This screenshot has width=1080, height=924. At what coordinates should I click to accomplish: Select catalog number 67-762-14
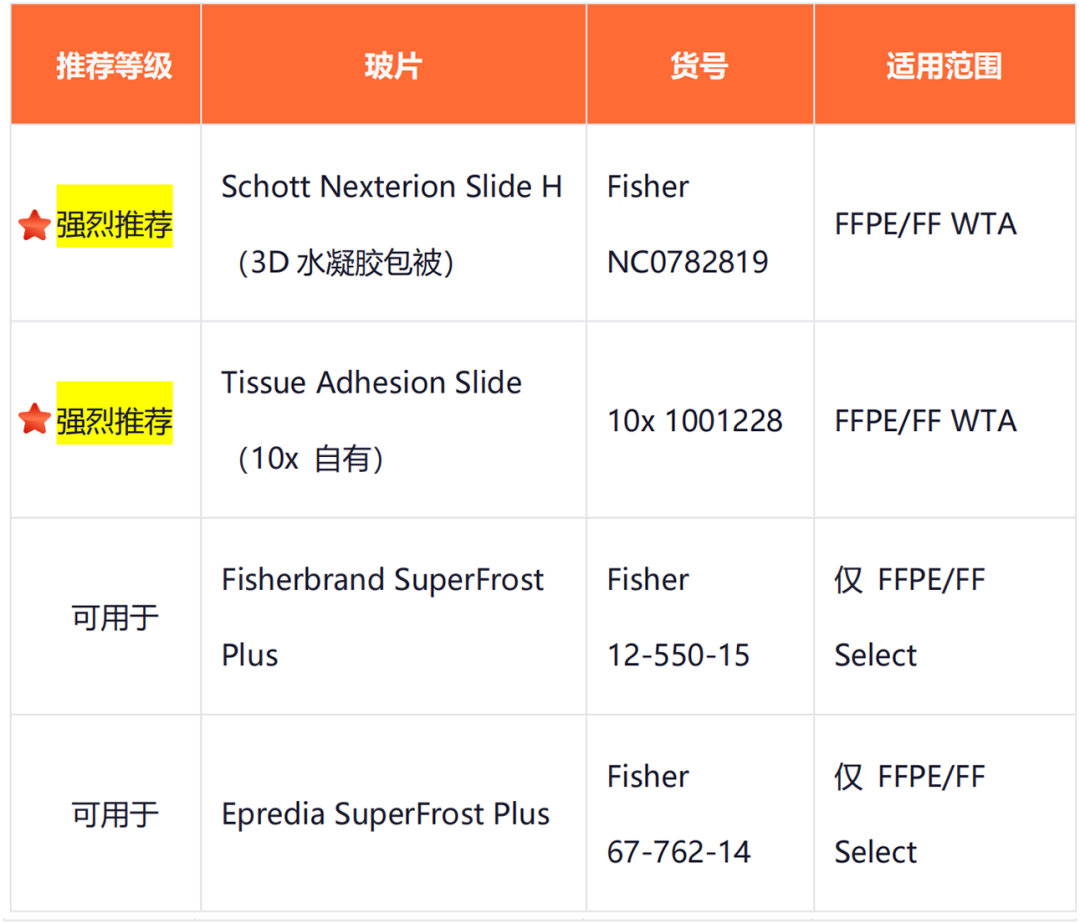pyautogui.click(x=678, y=852)
